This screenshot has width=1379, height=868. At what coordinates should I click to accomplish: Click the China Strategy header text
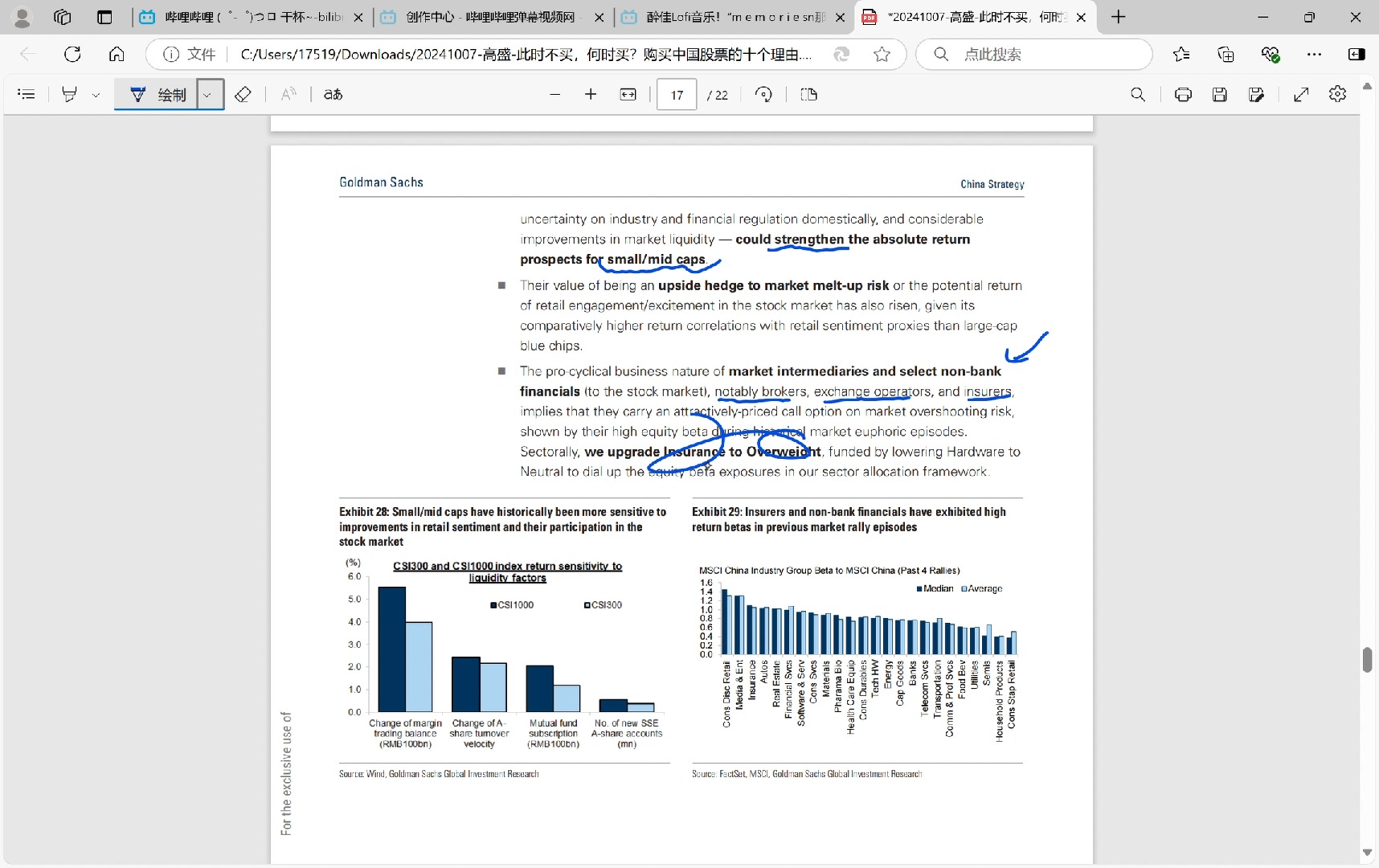point(992,184)
